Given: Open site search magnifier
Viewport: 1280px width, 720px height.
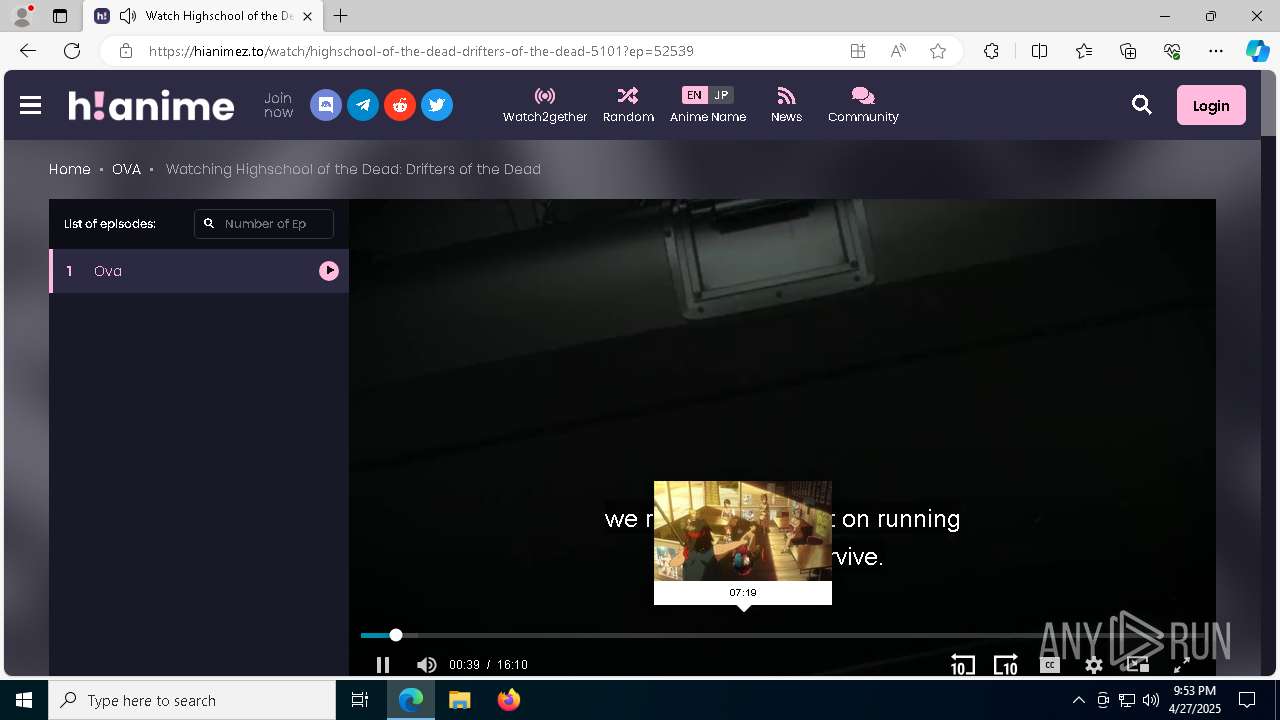Looking at the screenshot, I should pos(1141,105).
